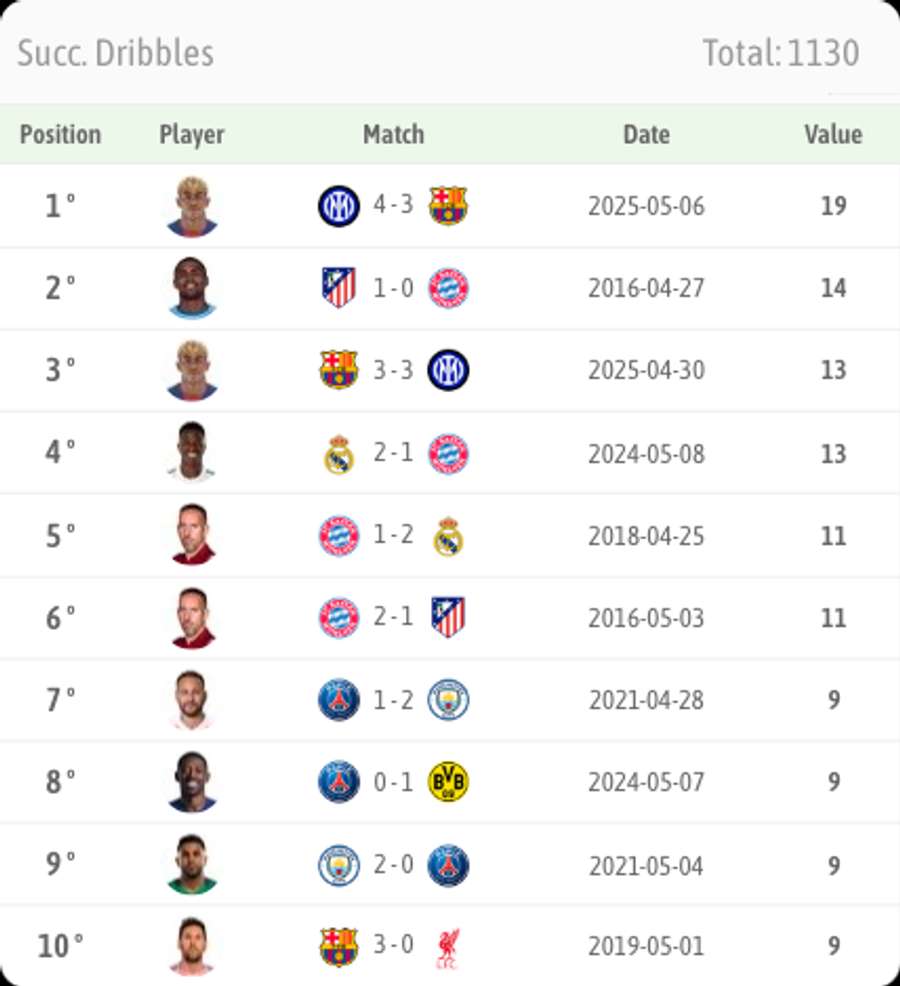
Task: Open the Bayern Munich badge in row 2
Action: (452, 287)
